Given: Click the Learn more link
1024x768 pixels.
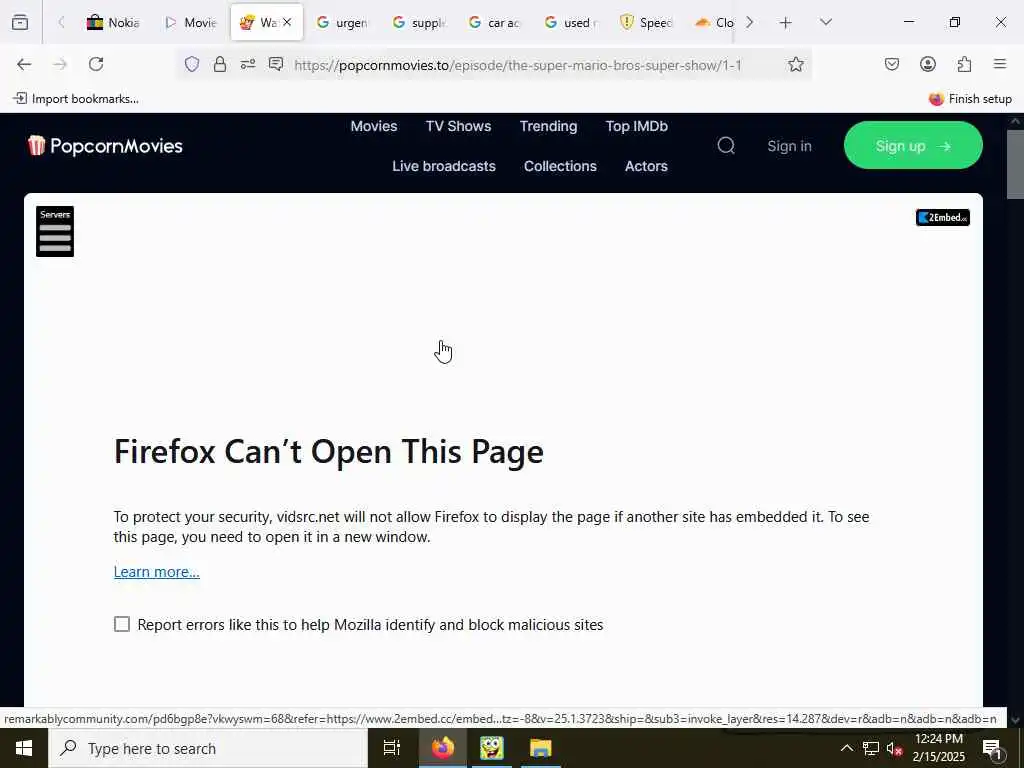Looking at the screenshot, I should [x=157, y=571].
